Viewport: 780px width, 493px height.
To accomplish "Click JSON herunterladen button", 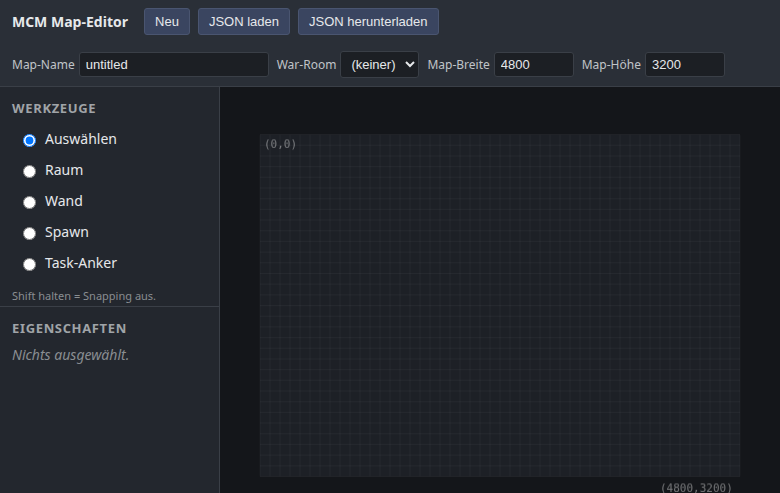I will (368, 21).
